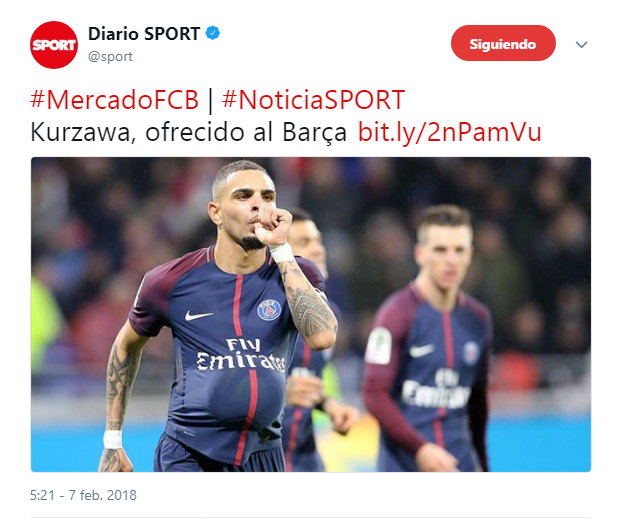617x520 pixels.
Task: Click the tweet text 'Kurzawa, ofrecido al Barça'
Action: pos(188,132)
